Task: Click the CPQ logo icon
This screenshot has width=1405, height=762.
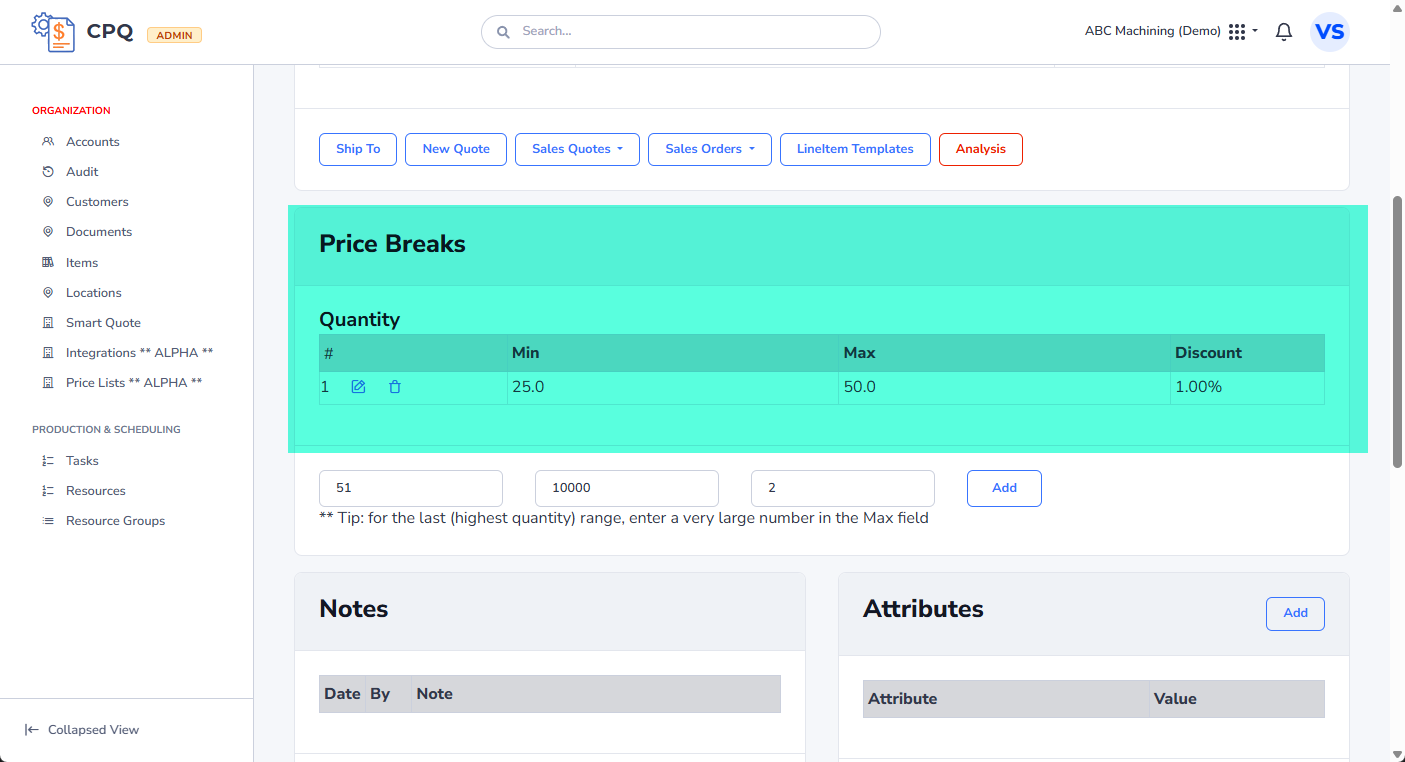Action: (53, 32)
